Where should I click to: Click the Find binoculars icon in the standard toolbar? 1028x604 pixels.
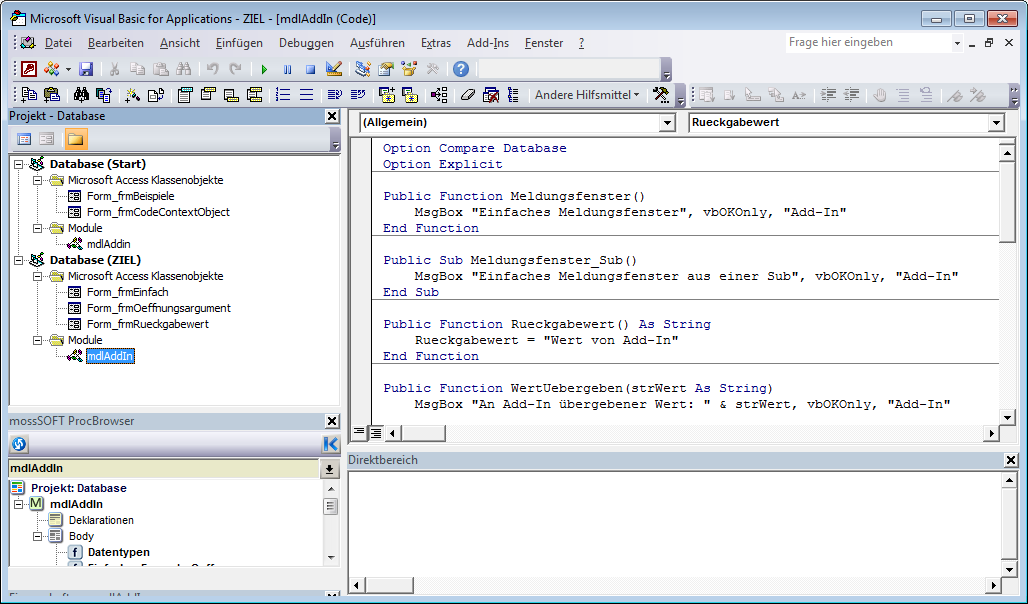coord(184,69)
